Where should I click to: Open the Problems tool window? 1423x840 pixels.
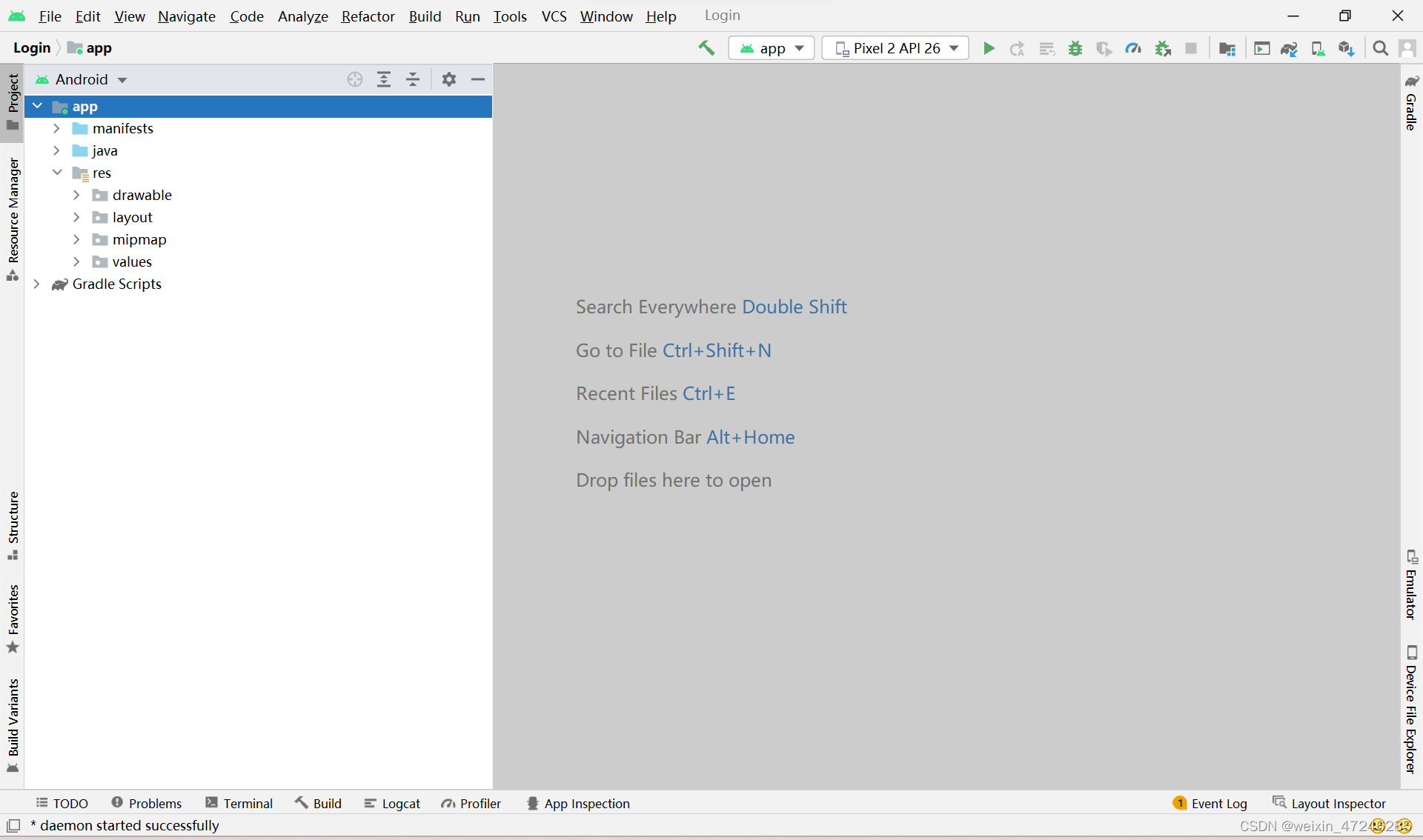coord(147,803)
